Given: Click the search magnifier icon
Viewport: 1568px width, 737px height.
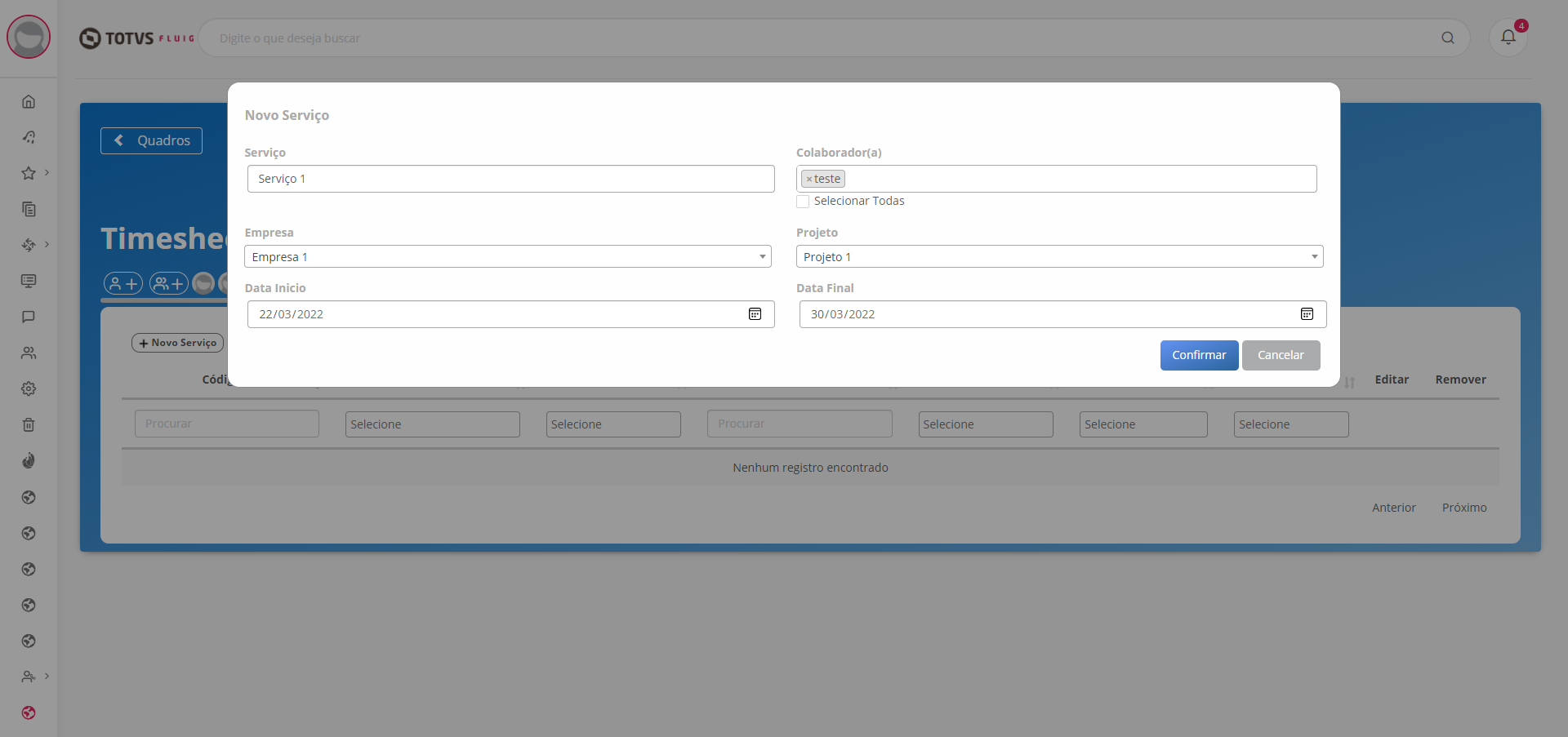Looking at the screenshot, I should [1447, 38].
